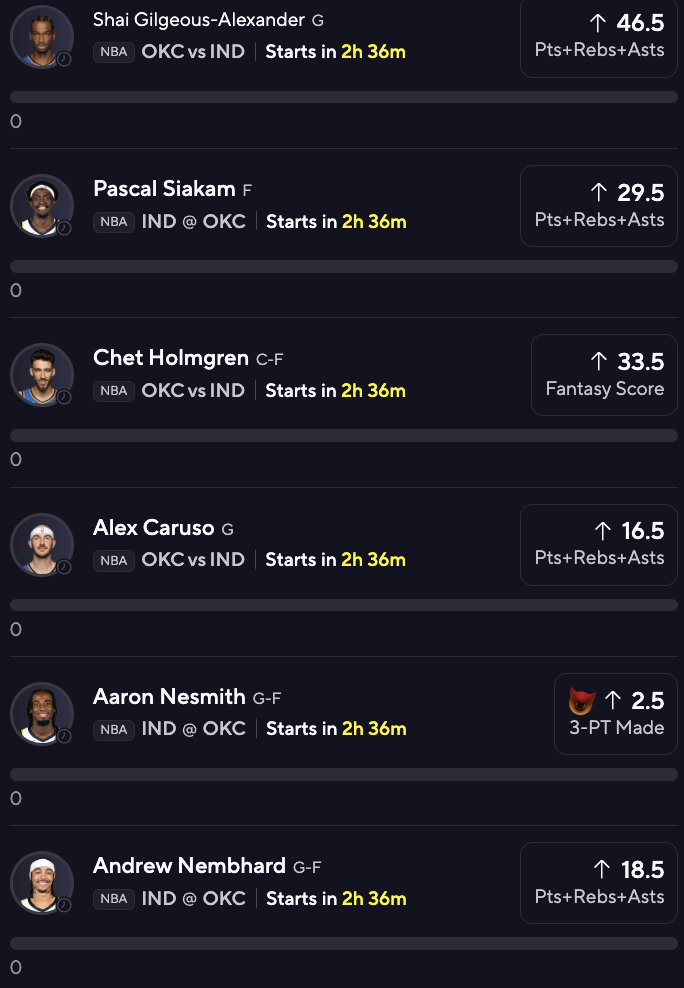Click the progress bar below Alex Caruso
The width and height of the screenshot is (684, 988).
pos(344,605)
